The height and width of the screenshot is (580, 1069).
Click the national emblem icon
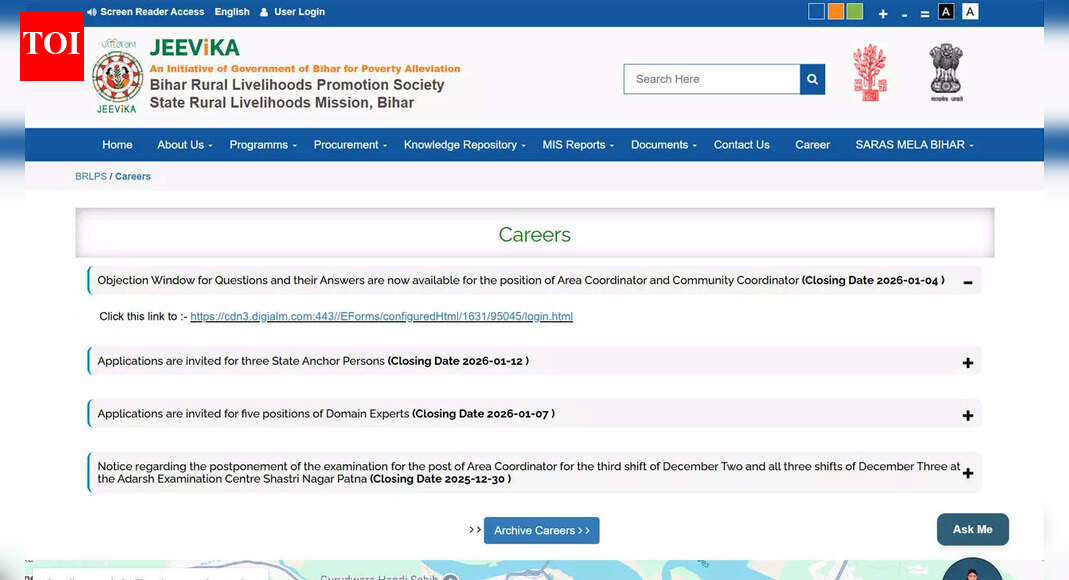(x=945, y=71)
